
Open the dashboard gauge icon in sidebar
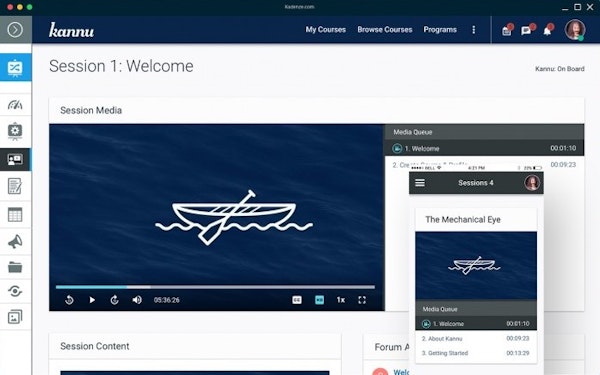click(15, 104)
